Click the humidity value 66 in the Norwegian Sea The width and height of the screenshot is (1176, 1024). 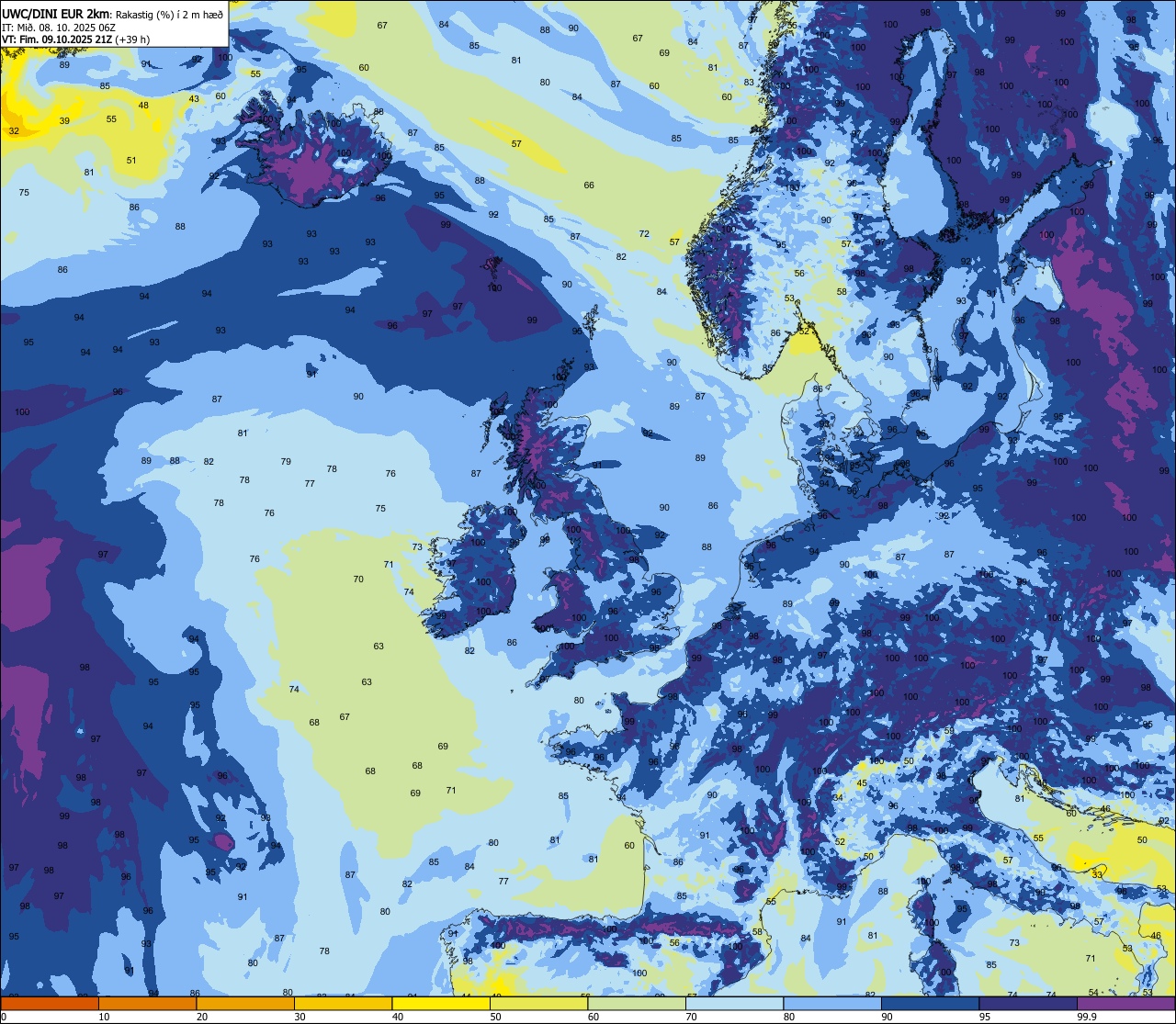pos(589,185)
